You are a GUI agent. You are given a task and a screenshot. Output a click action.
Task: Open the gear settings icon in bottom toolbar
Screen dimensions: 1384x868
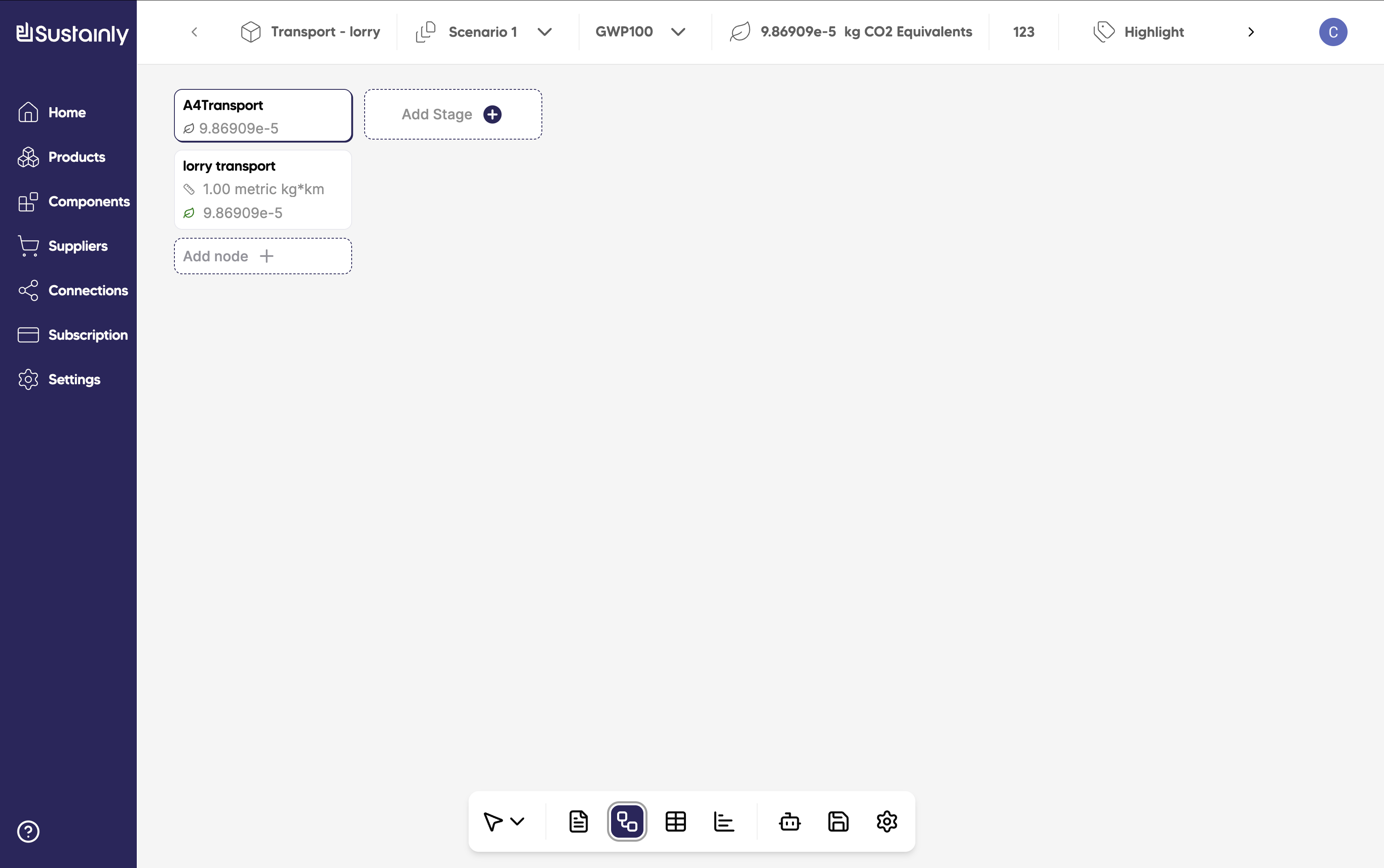click(x=887, y=821)
